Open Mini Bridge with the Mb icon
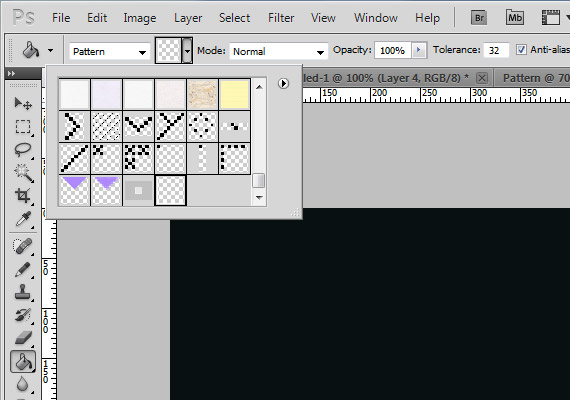This screenshot has height=400, width=570. pos(515,17)
